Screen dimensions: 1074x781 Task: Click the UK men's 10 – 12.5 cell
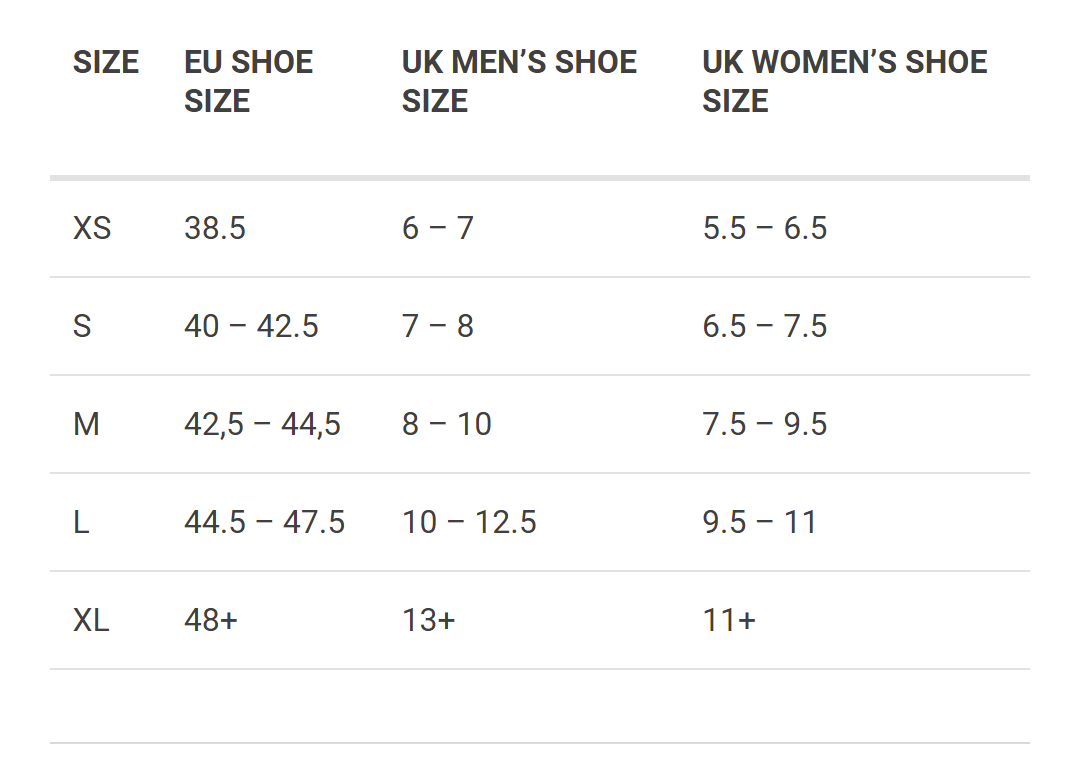(469, 523)
